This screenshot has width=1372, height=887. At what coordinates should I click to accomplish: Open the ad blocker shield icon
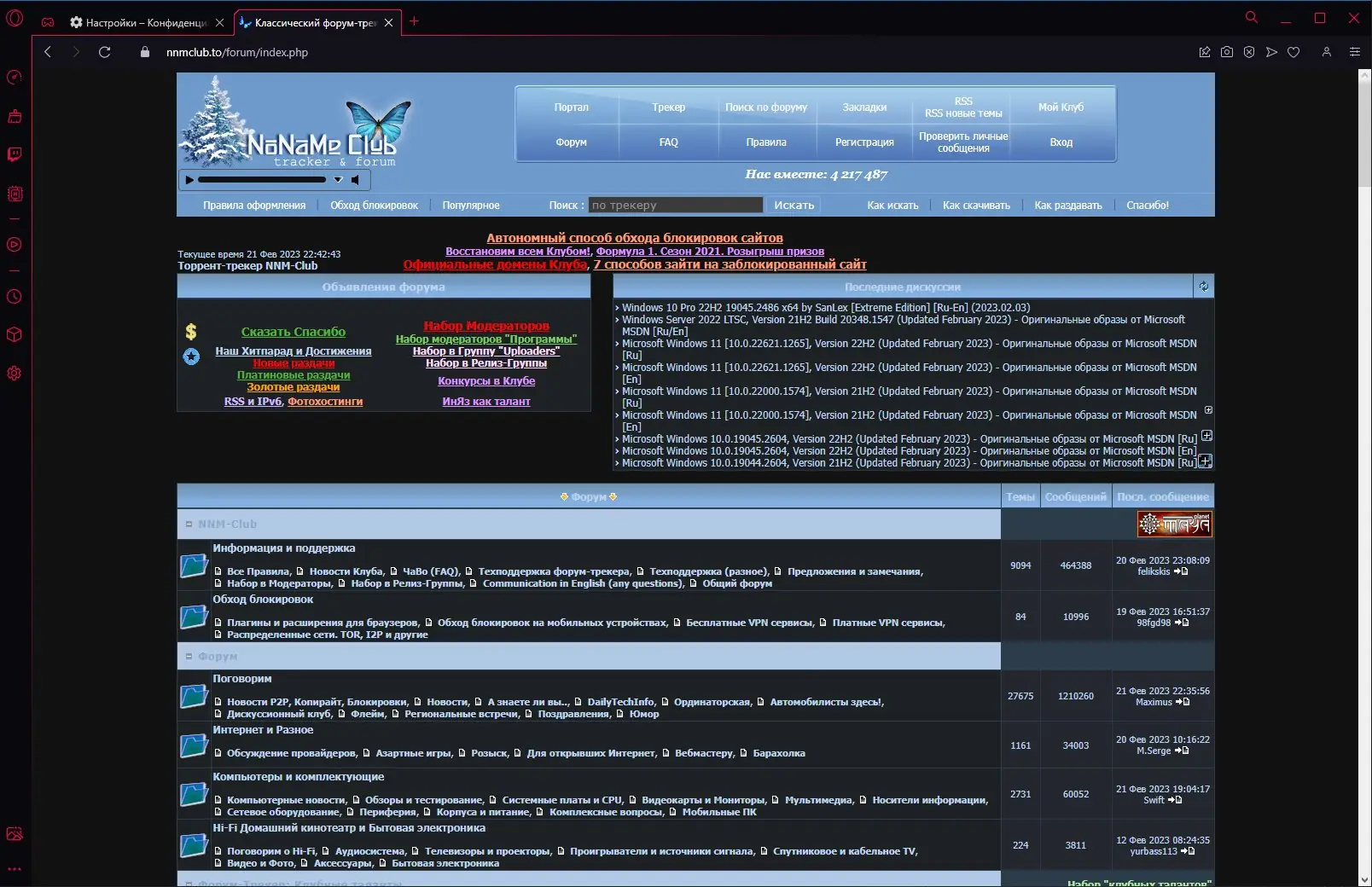click(1249, 52)
